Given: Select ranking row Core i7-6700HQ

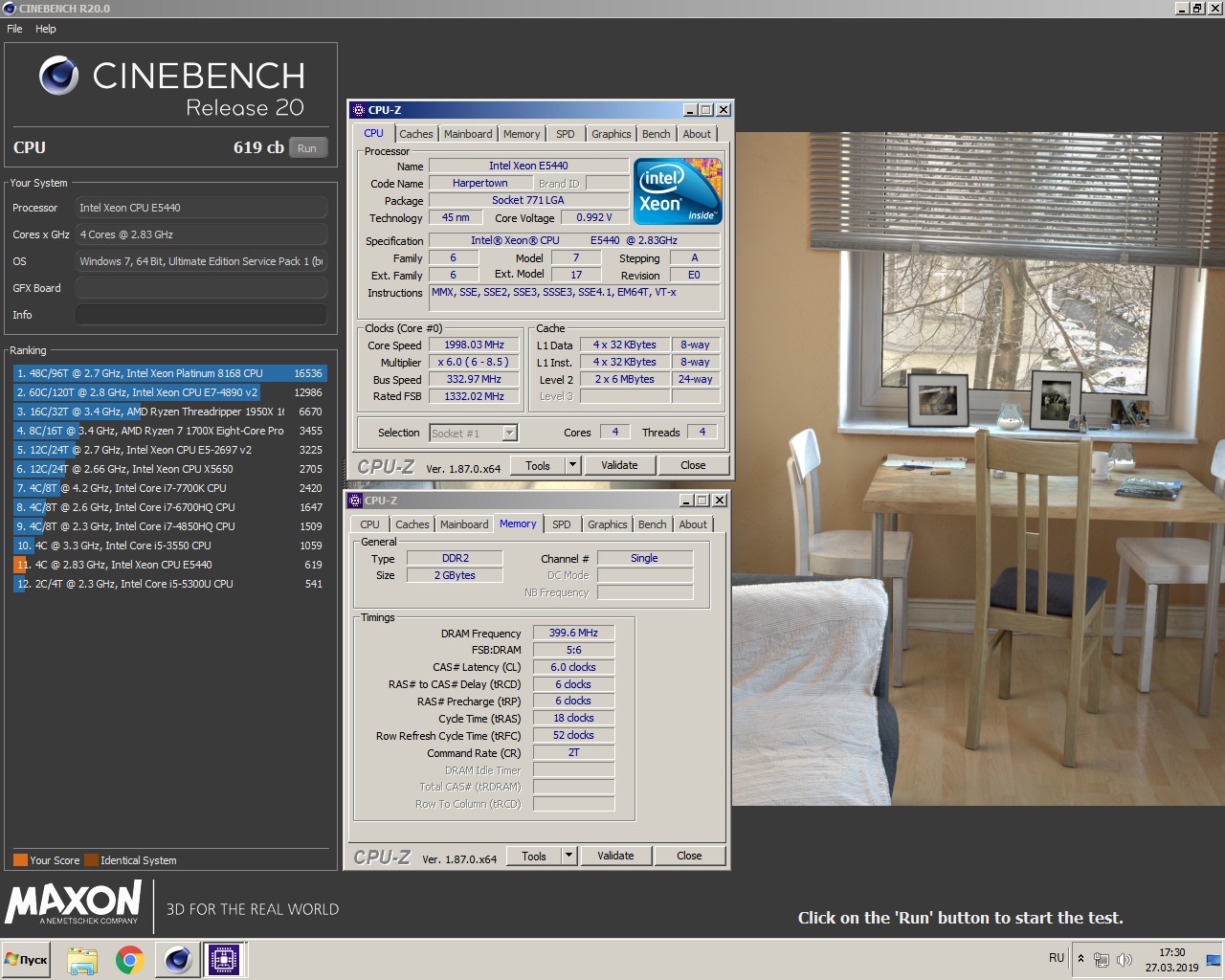Looking at the screenshot, I should click(x=170, y=507).
